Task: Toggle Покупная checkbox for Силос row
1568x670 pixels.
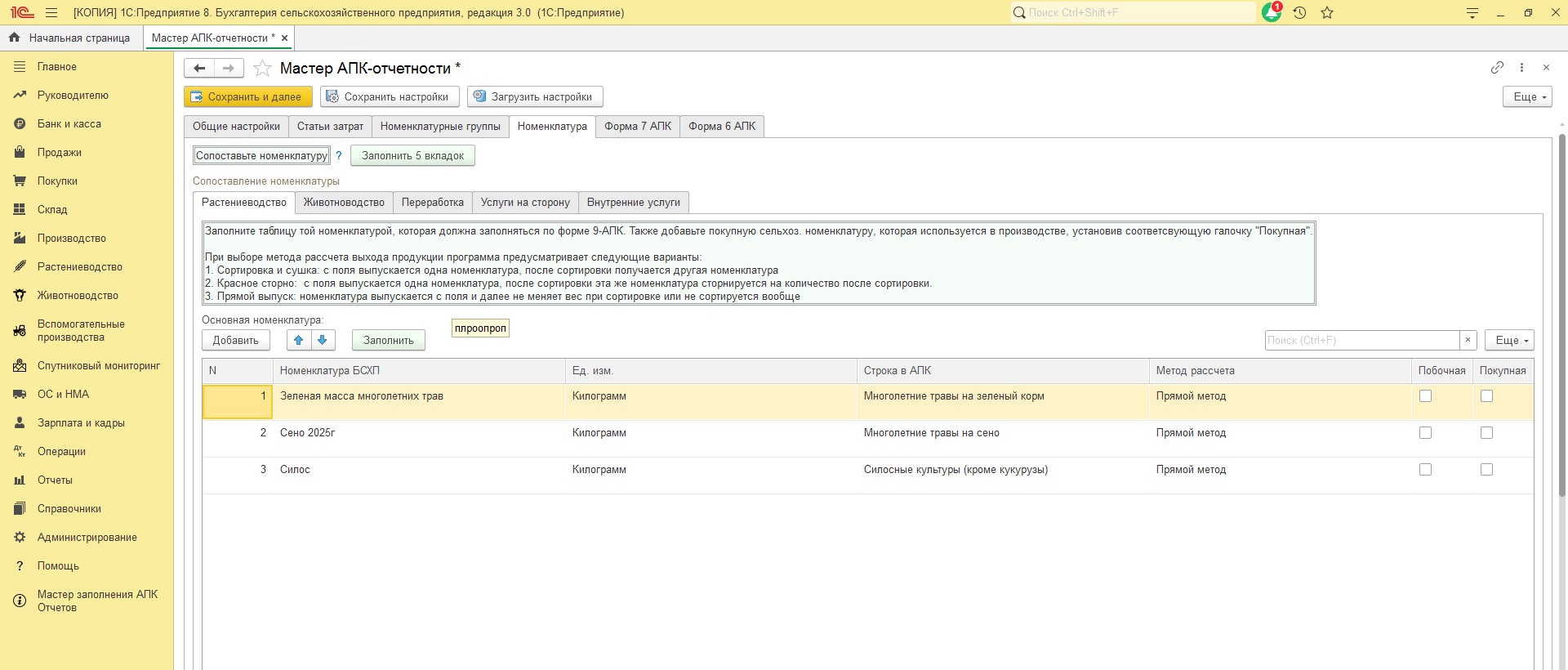Action: pyautogui.click(x=1486, y=470)
